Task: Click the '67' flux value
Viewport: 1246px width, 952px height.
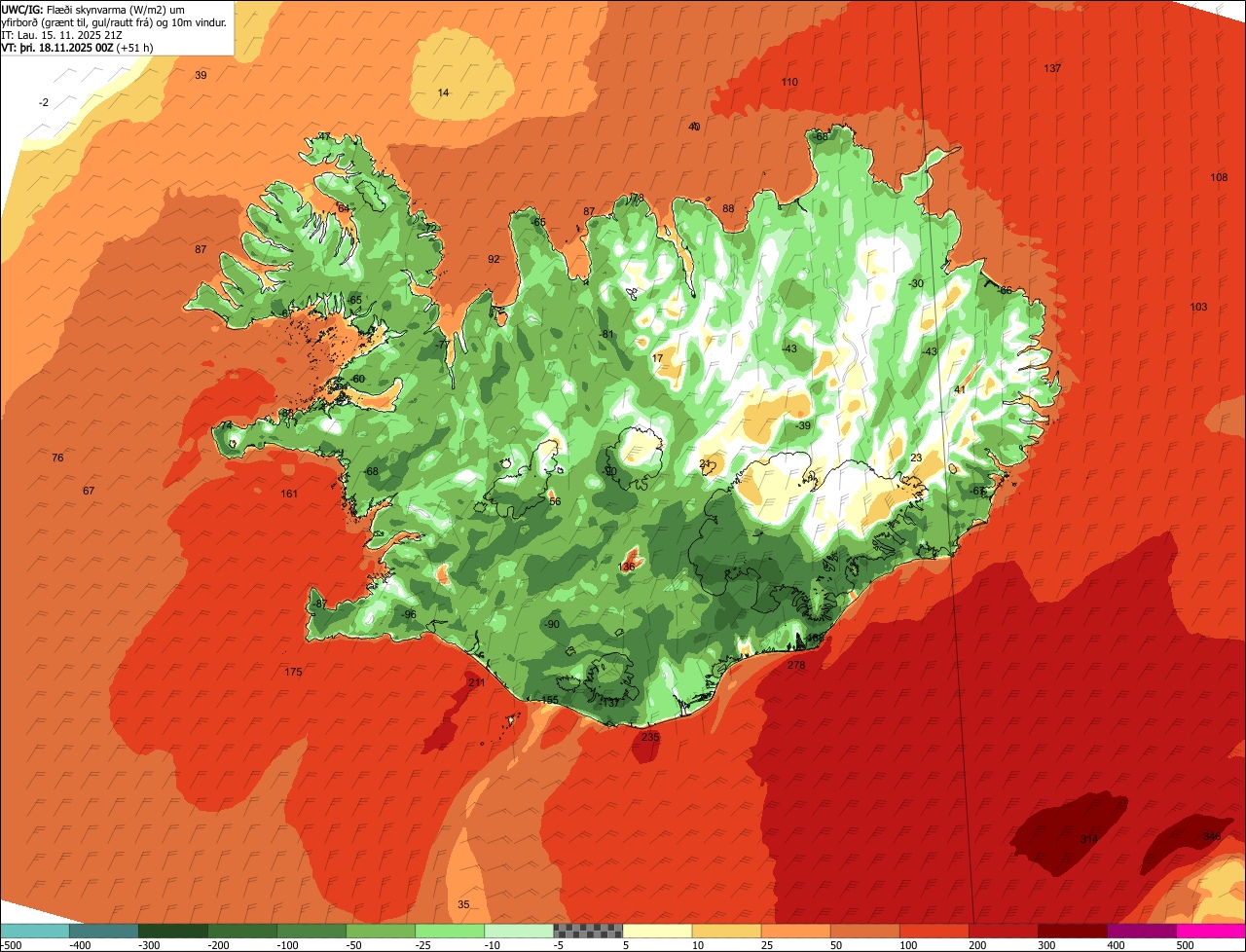Action: pos(89,491)
